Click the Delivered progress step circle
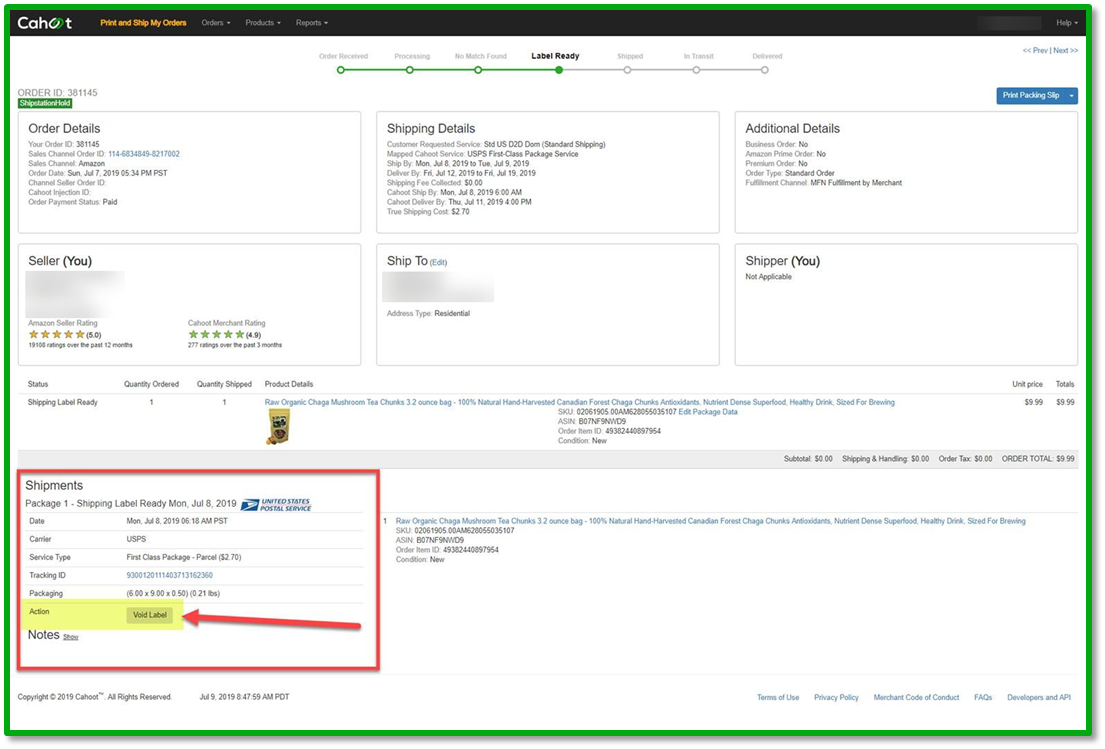 pyautogui.click(x=765, y=70)
